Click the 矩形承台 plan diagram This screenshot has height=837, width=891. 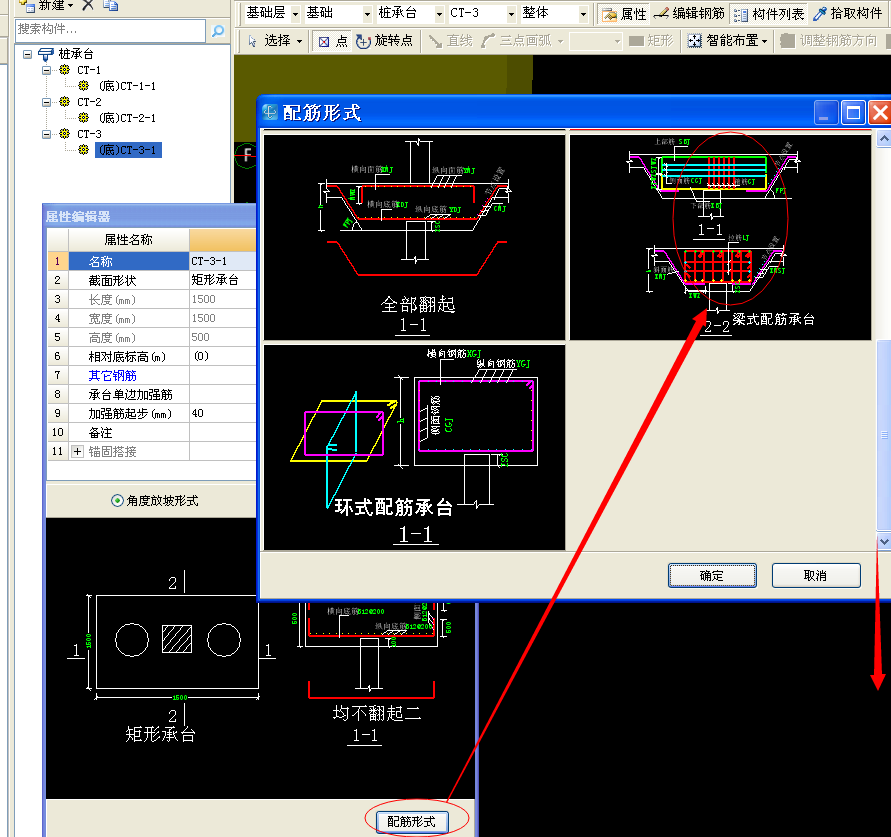pos(170,656)
